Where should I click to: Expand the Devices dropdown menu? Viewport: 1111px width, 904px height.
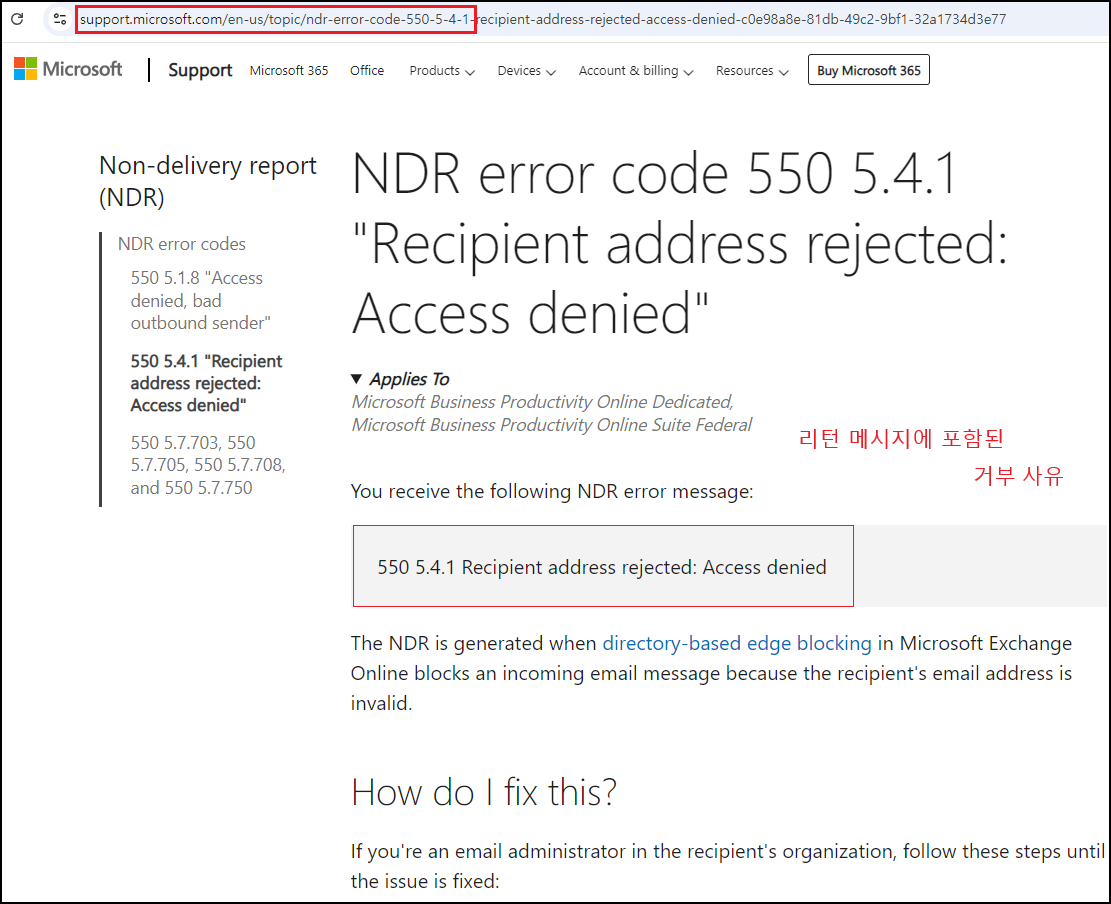tap(526, 71)
